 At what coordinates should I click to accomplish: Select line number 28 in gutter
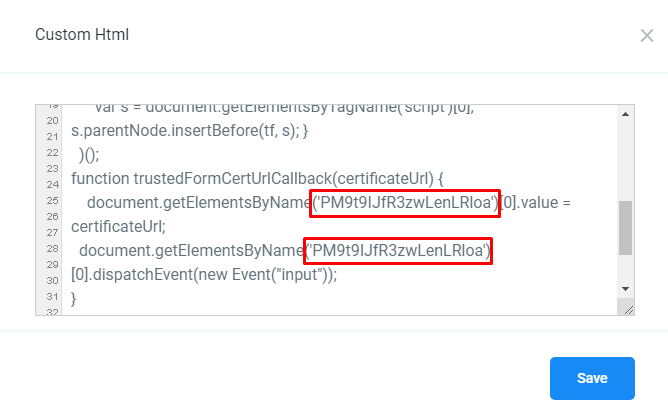click(52, 248)
